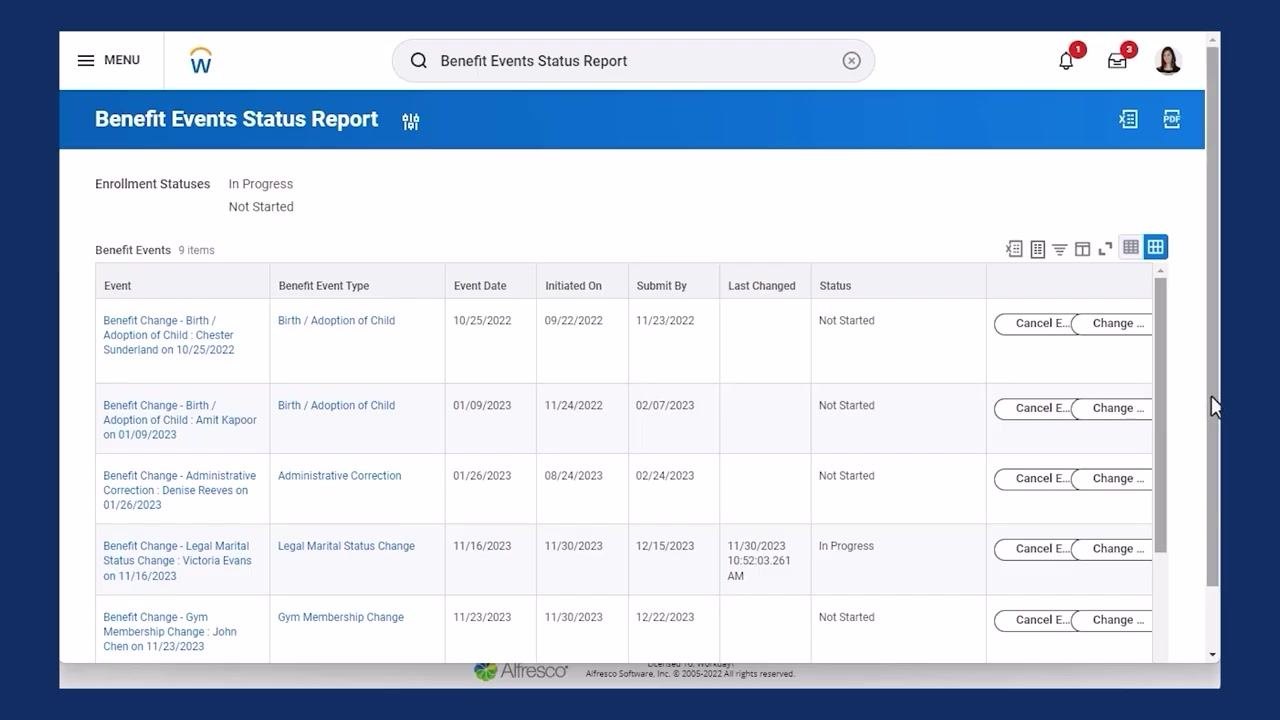Open the user profile avatar
The height and width of the screenshot is (720, 1280).
tap(1168, 61)
